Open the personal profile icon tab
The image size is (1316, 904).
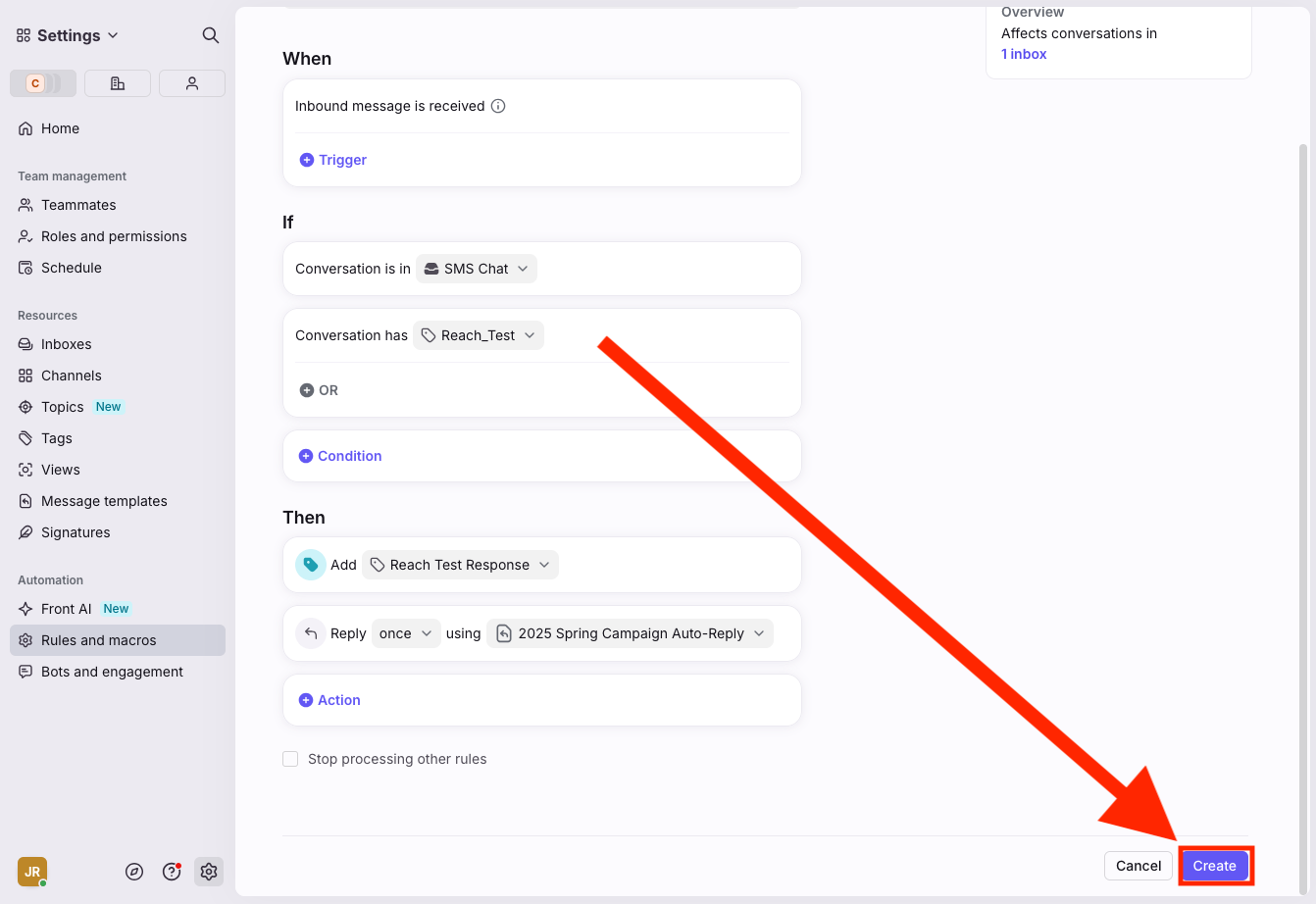(x=192, y=83)
